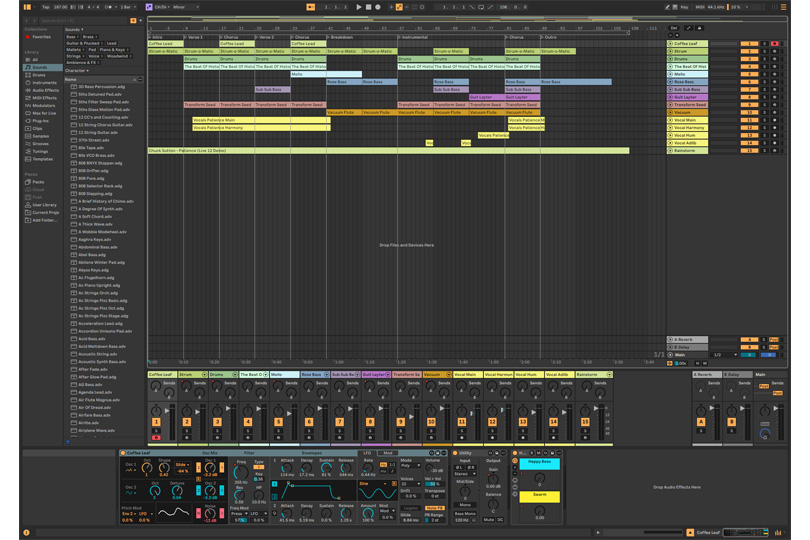Click the automation mode icon beside Del
This screenshot has height=540, width=810.
[x=688, y=28]
